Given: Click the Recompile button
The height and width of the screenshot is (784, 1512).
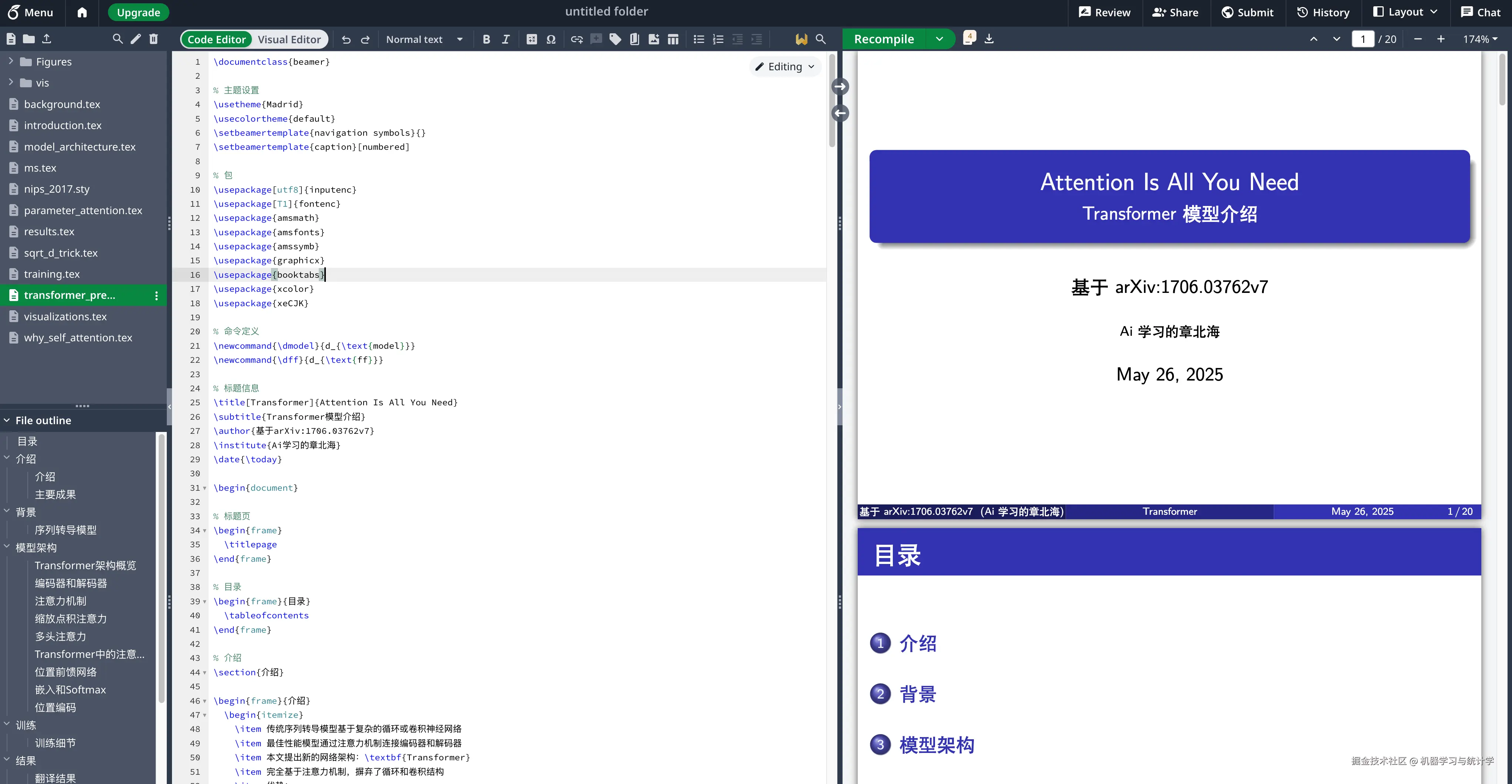Looking at the screenshot, I should click(883, 39).
